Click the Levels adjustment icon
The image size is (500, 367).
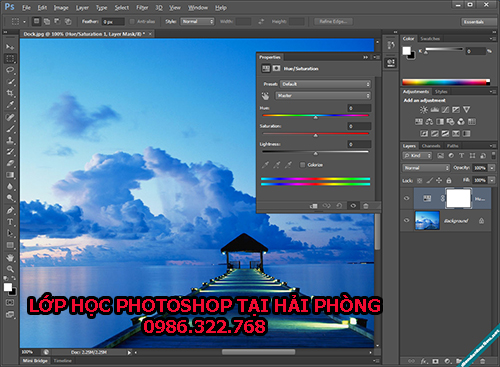(x=435, y=110)
